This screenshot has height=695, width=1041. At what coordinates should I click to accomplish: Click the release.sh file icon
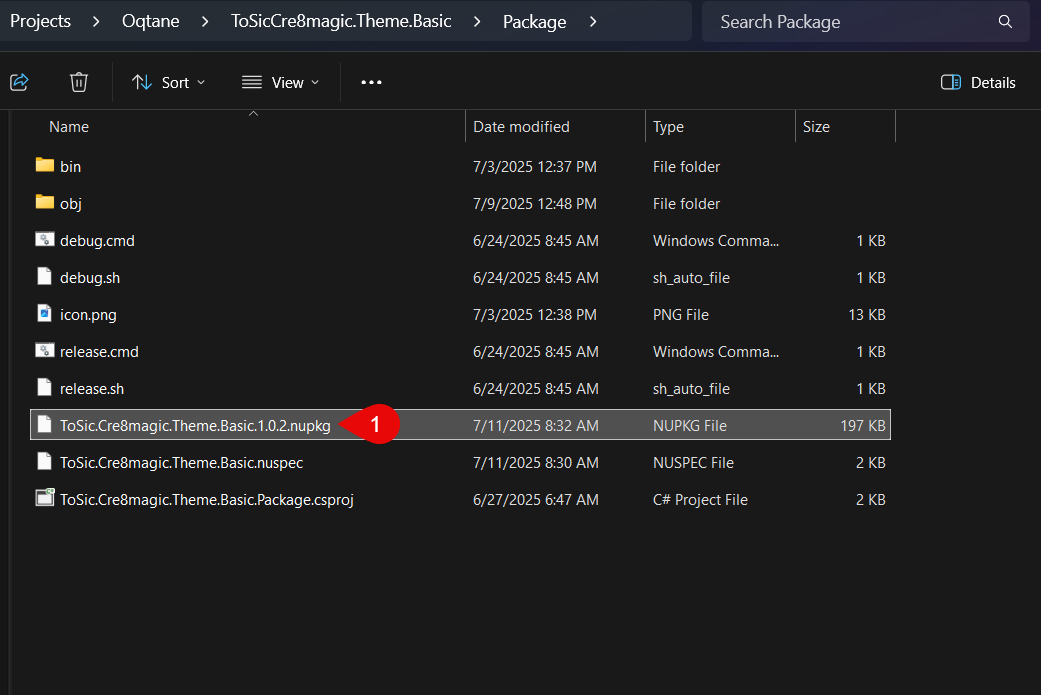pyautogui.click(x=44, y=388)
